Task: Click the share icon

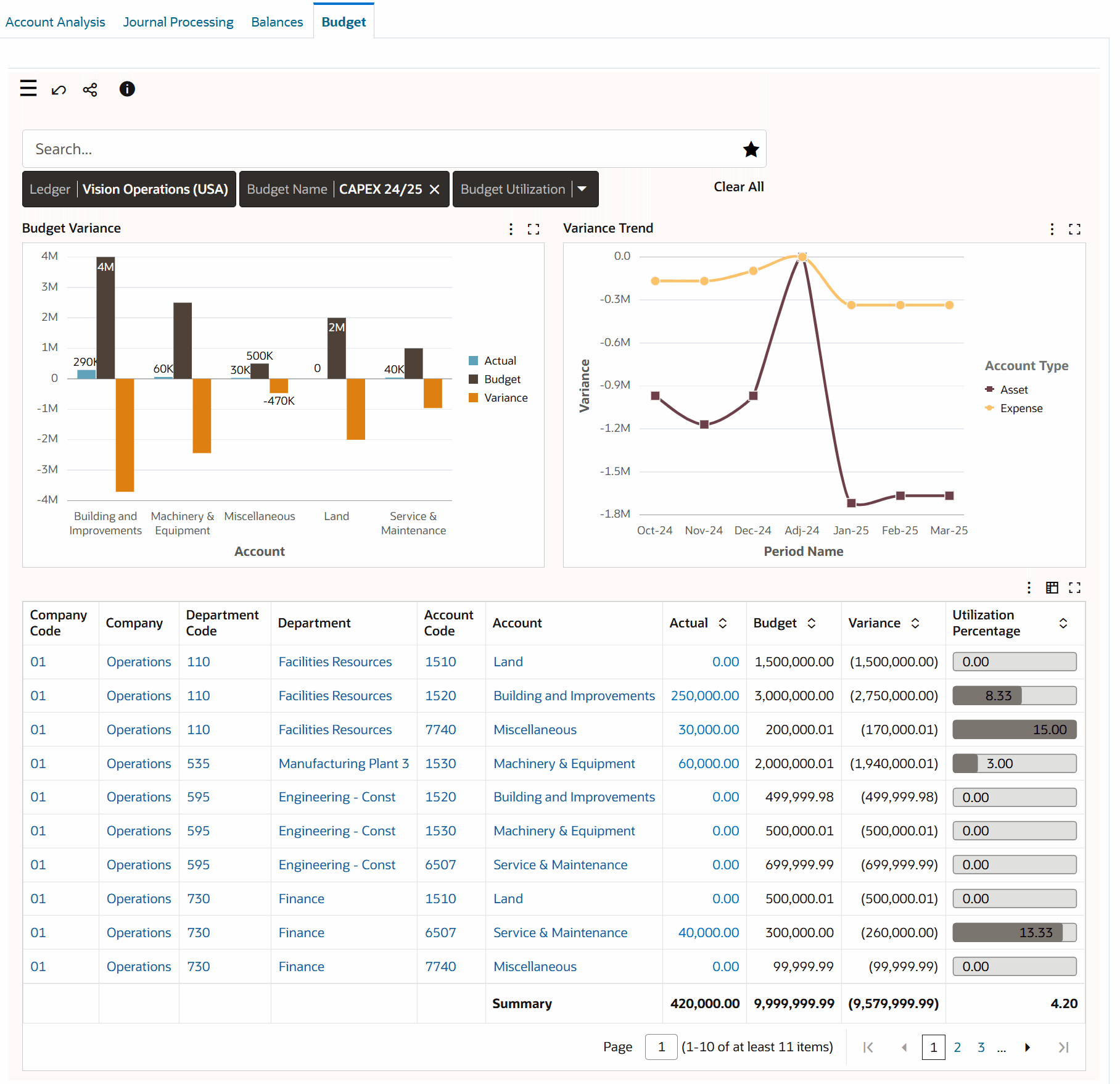Action: pyautogui.click(x=90, y=90)
